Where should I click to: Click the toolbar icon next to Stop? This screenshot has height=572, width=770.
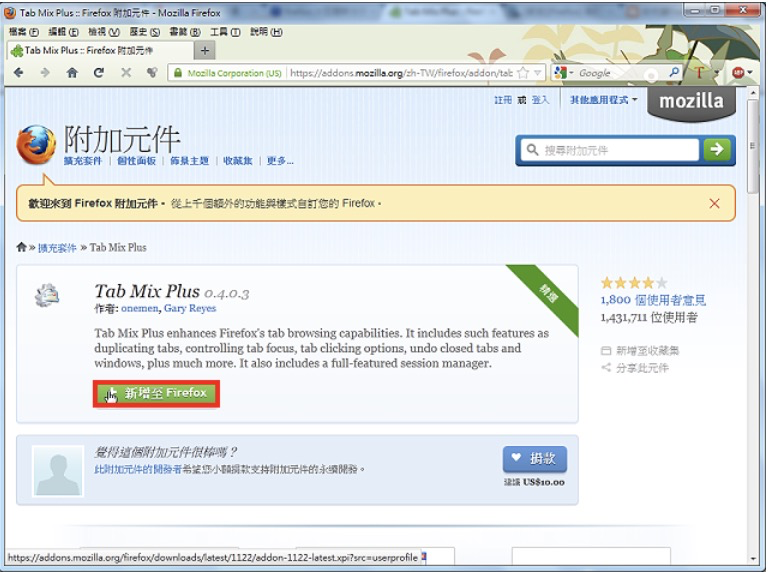point(152,73)
